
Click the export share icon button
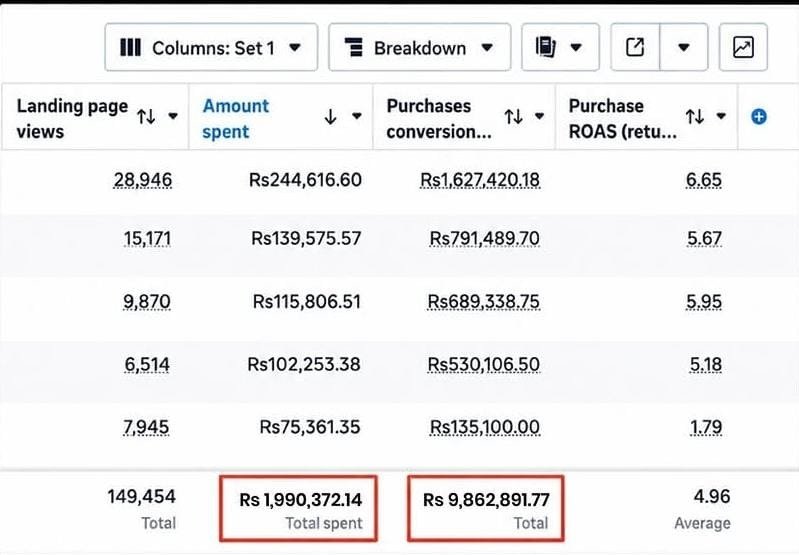click(x=635, y=47)
